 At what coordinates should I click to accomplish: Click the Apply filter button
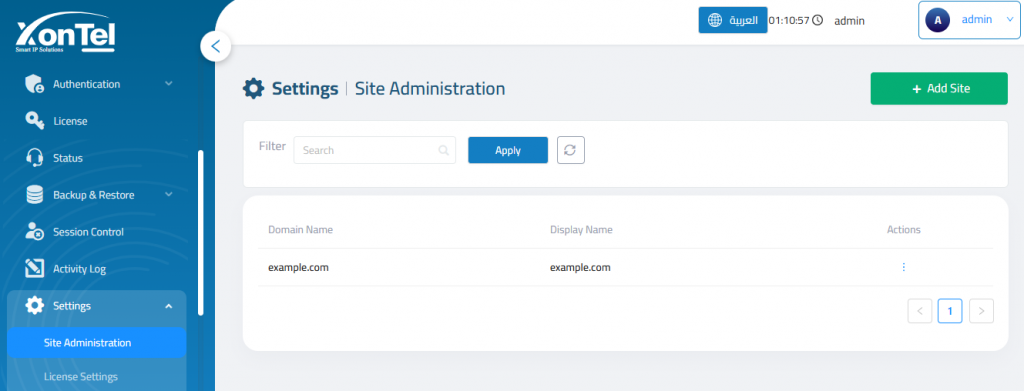coord(508,150)
